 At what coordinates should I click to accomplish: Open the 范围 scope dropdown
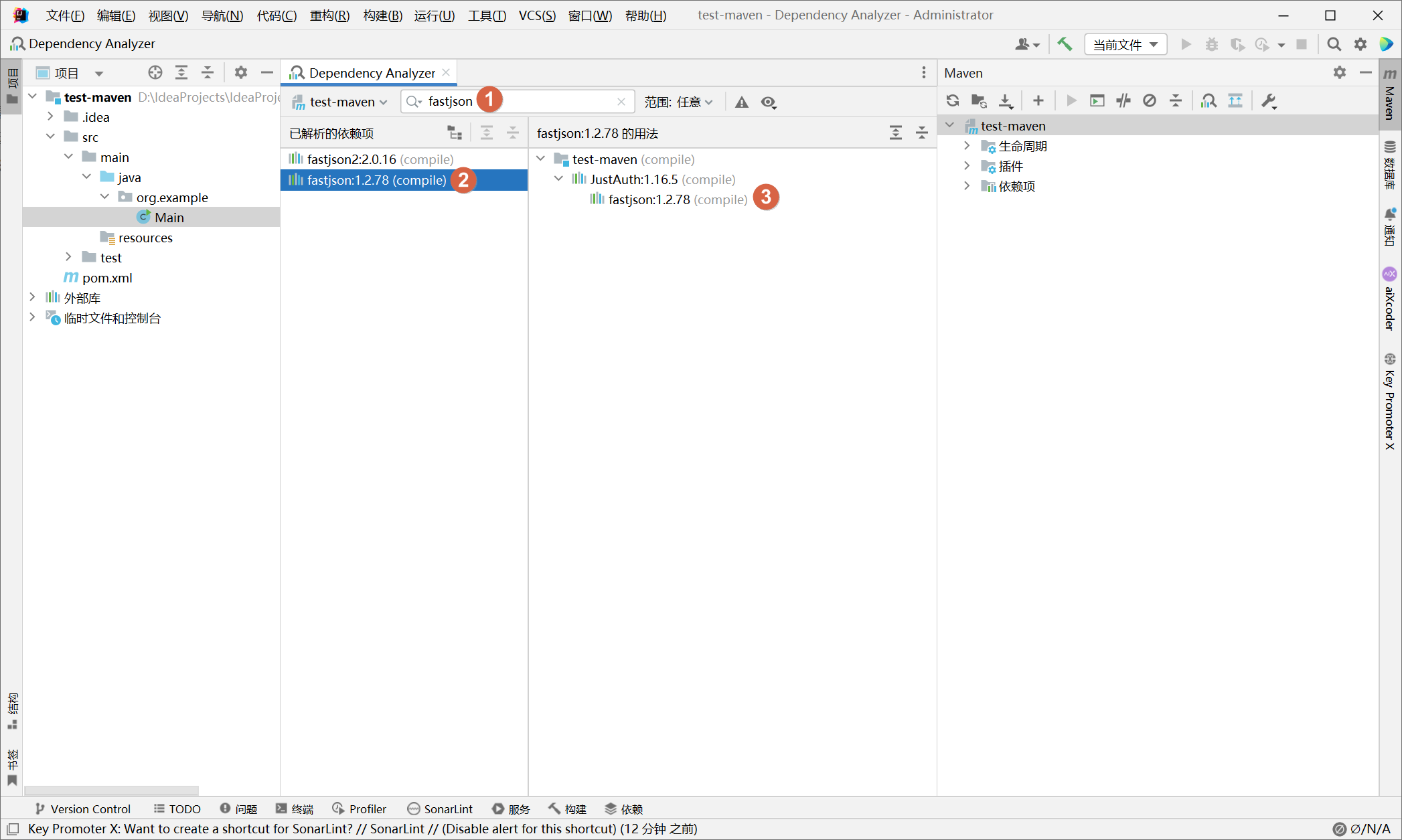tap(678, 102)
